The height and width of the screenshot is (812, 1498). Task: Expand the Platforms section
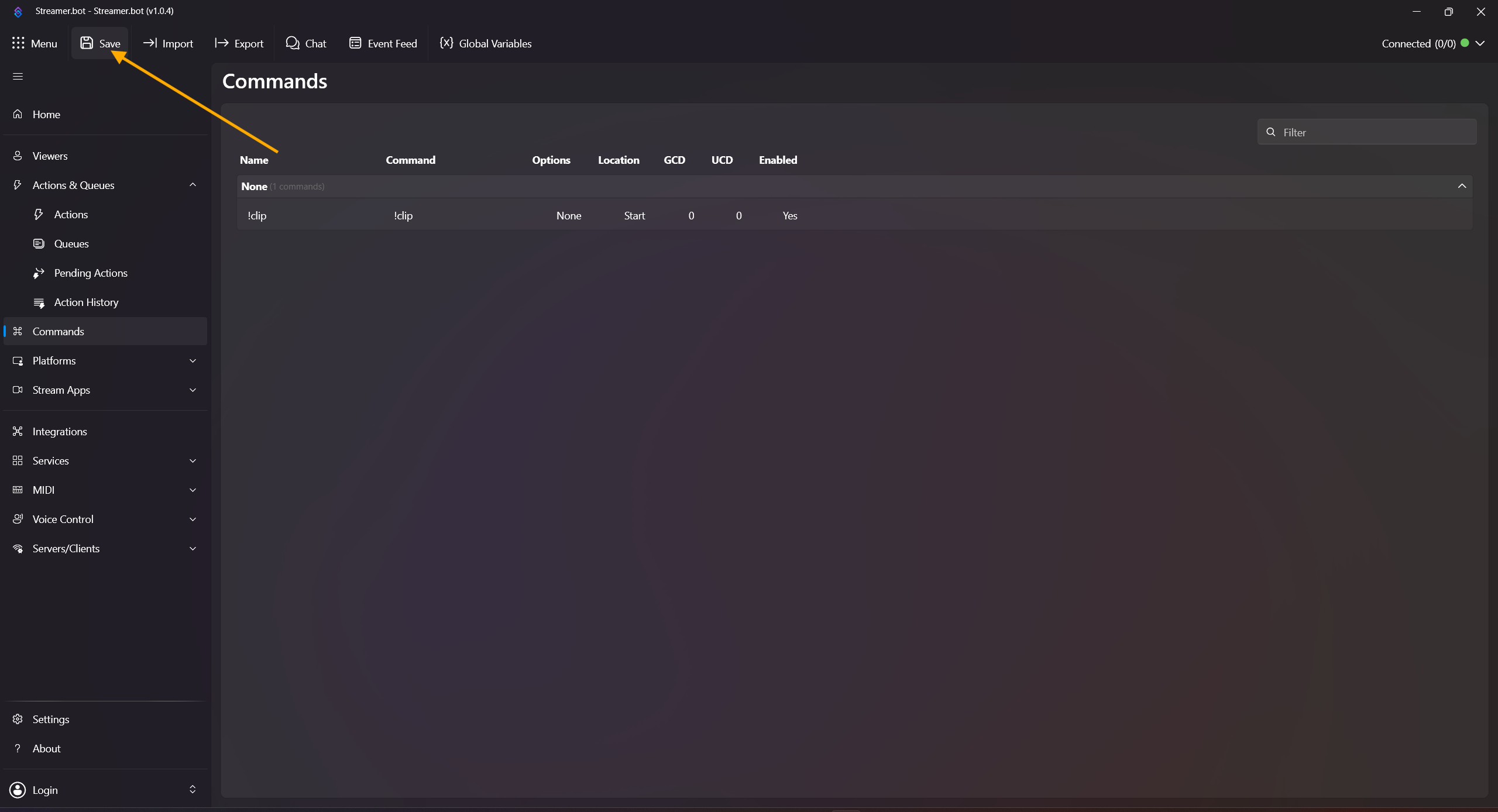193,361
